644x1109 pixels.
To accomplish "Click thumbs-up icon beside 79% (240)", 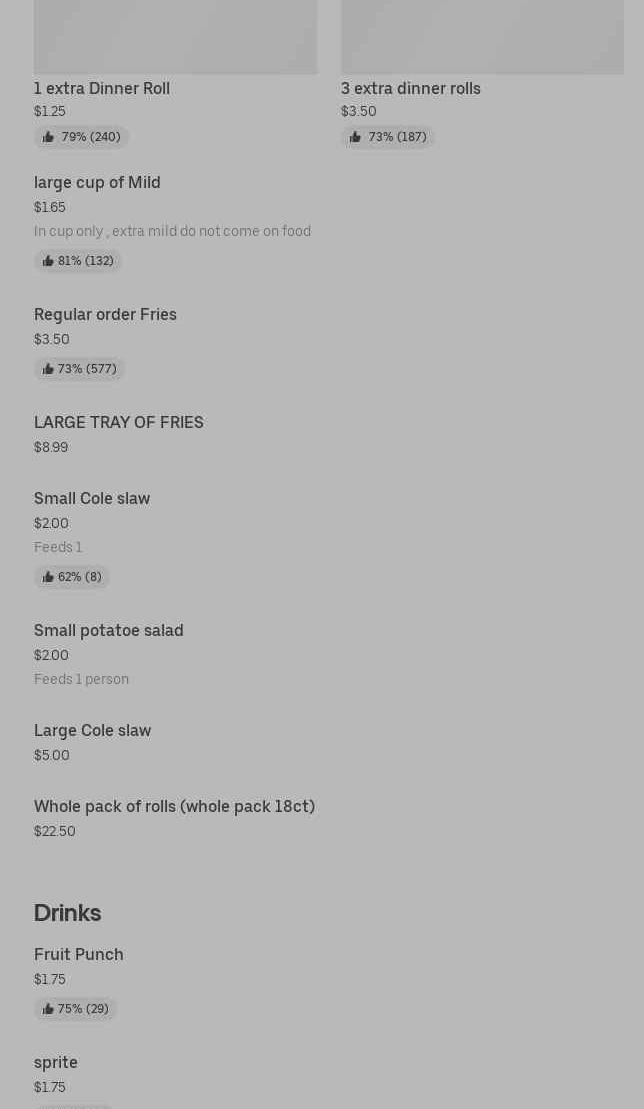I will point(48,137).
